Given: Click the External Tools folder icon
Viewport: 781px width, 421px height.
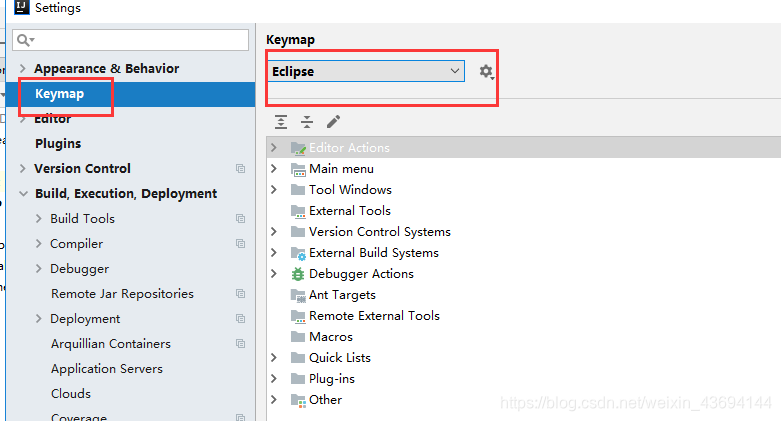Looking at the screenshot, I should 298,211.
